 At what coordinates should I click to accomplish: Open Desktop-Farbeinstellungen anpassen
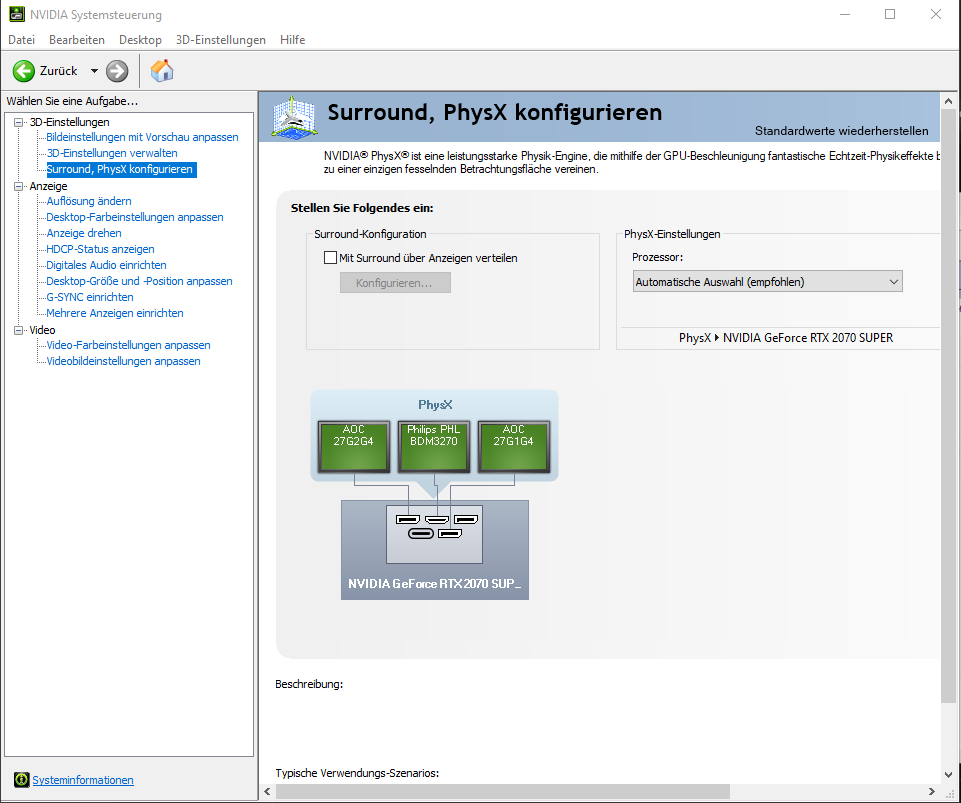tap(135, 217)
